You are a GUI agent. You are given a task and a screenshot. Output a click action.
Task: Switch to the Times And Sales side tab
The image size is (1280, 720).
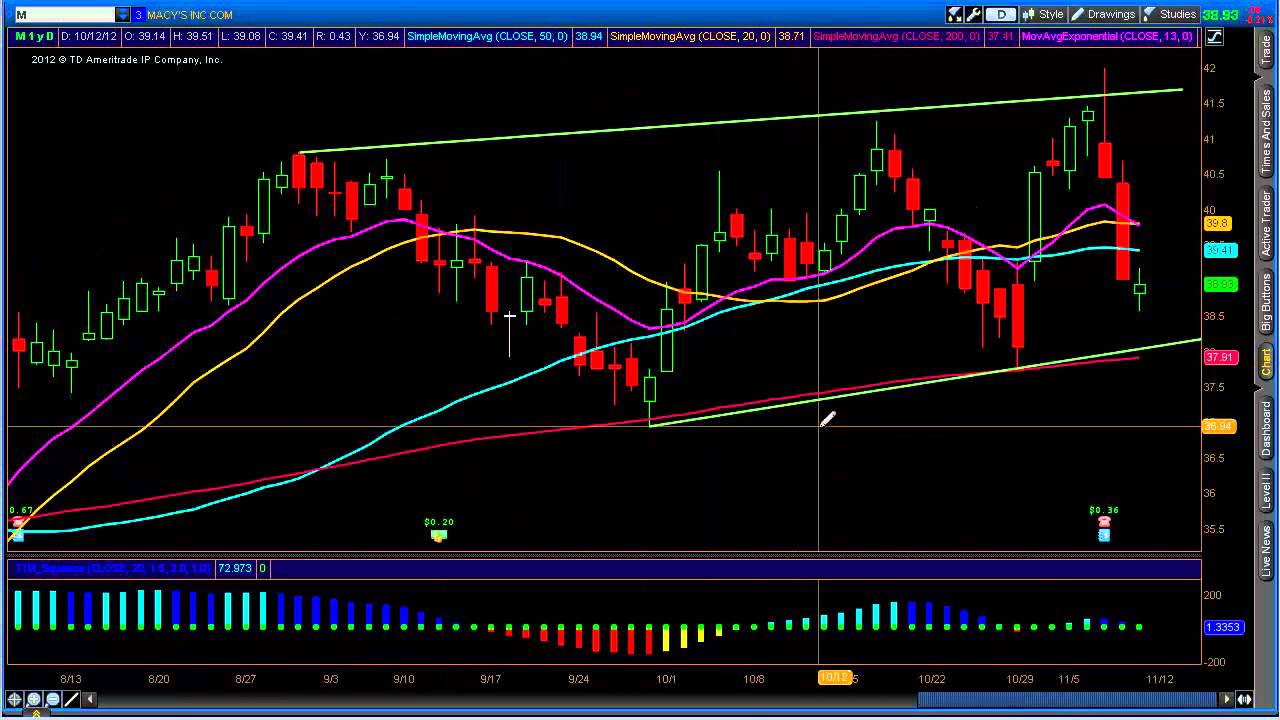(1266, 133)
